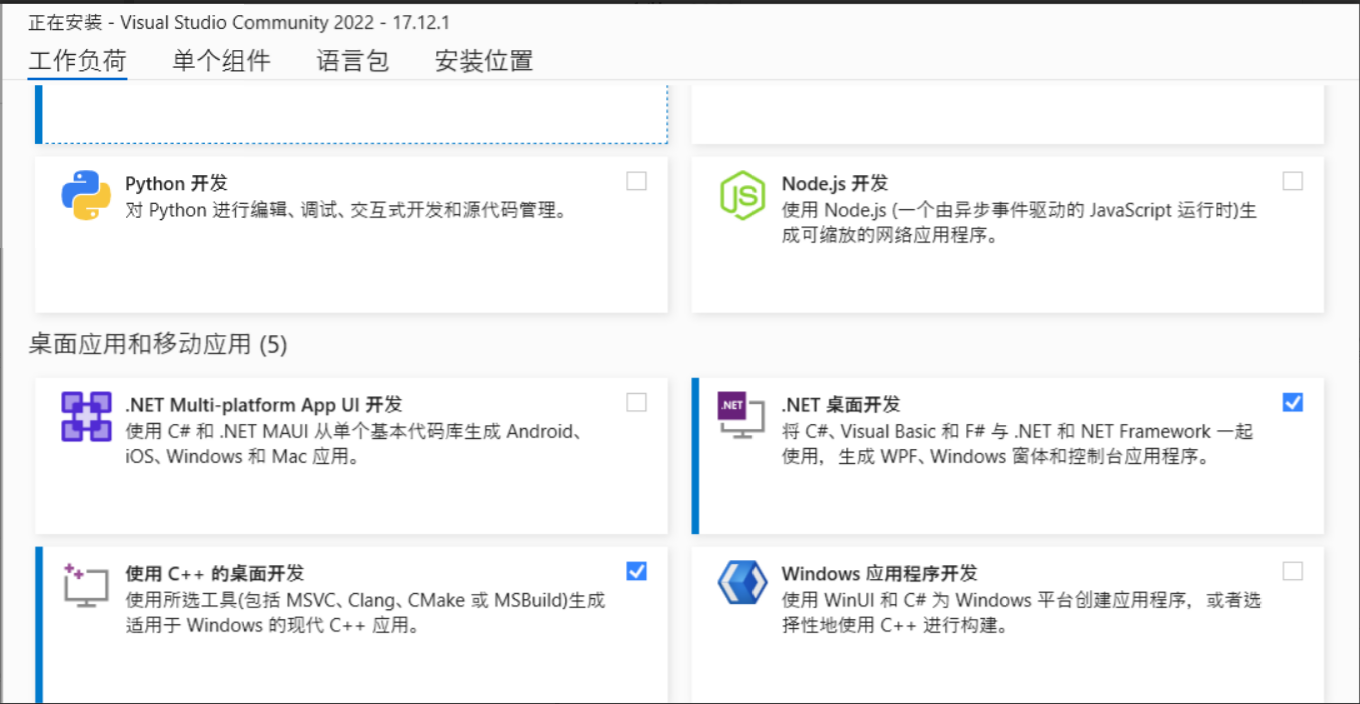Image resolution: width=1360 pixels, height=704 pixels.
Task: Click the '.NET Multi-platform App UI 开发' title
Action: [263, 405]
